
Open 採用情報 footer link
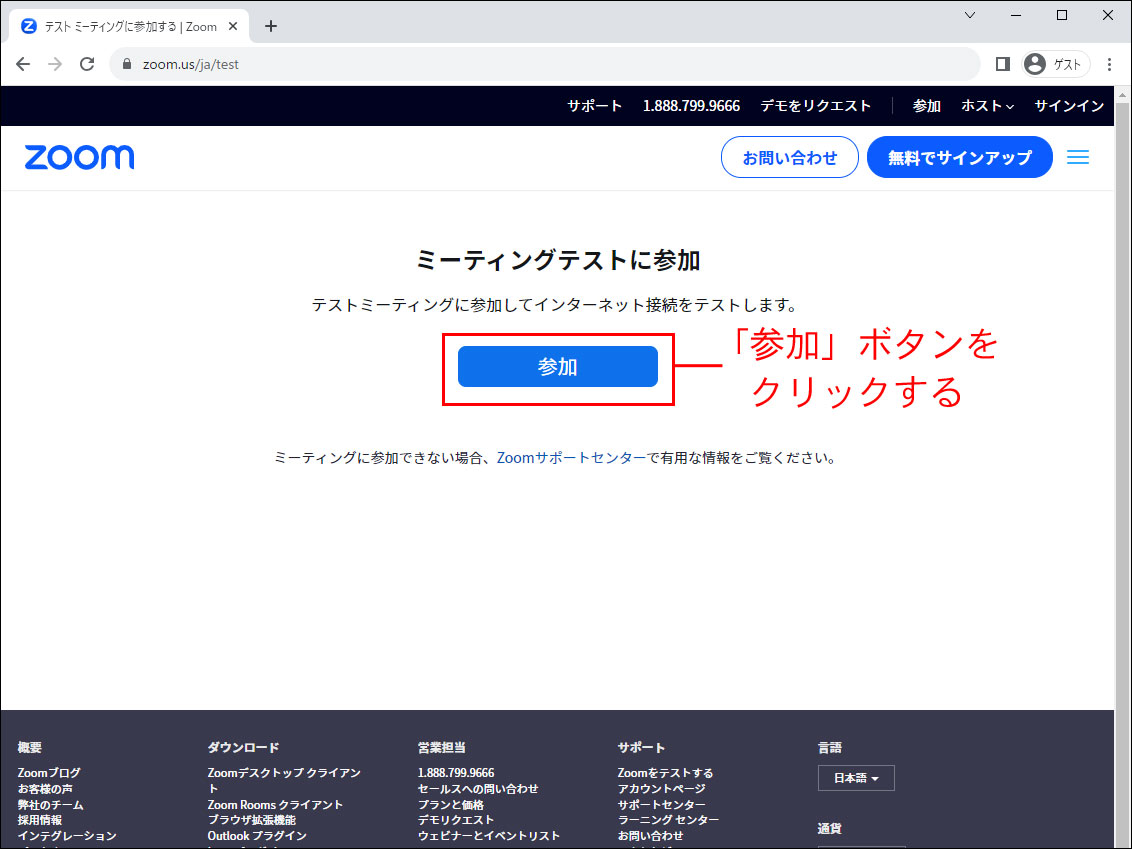point(40,820)
